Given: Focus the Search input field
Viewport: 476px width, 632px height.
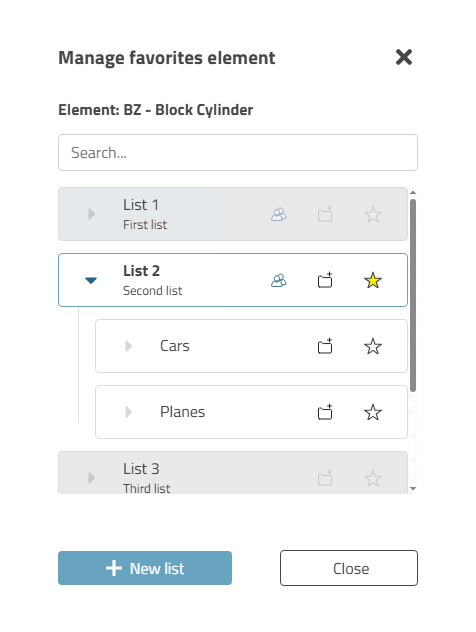Looking at the screenshot, I should [238, 152].
